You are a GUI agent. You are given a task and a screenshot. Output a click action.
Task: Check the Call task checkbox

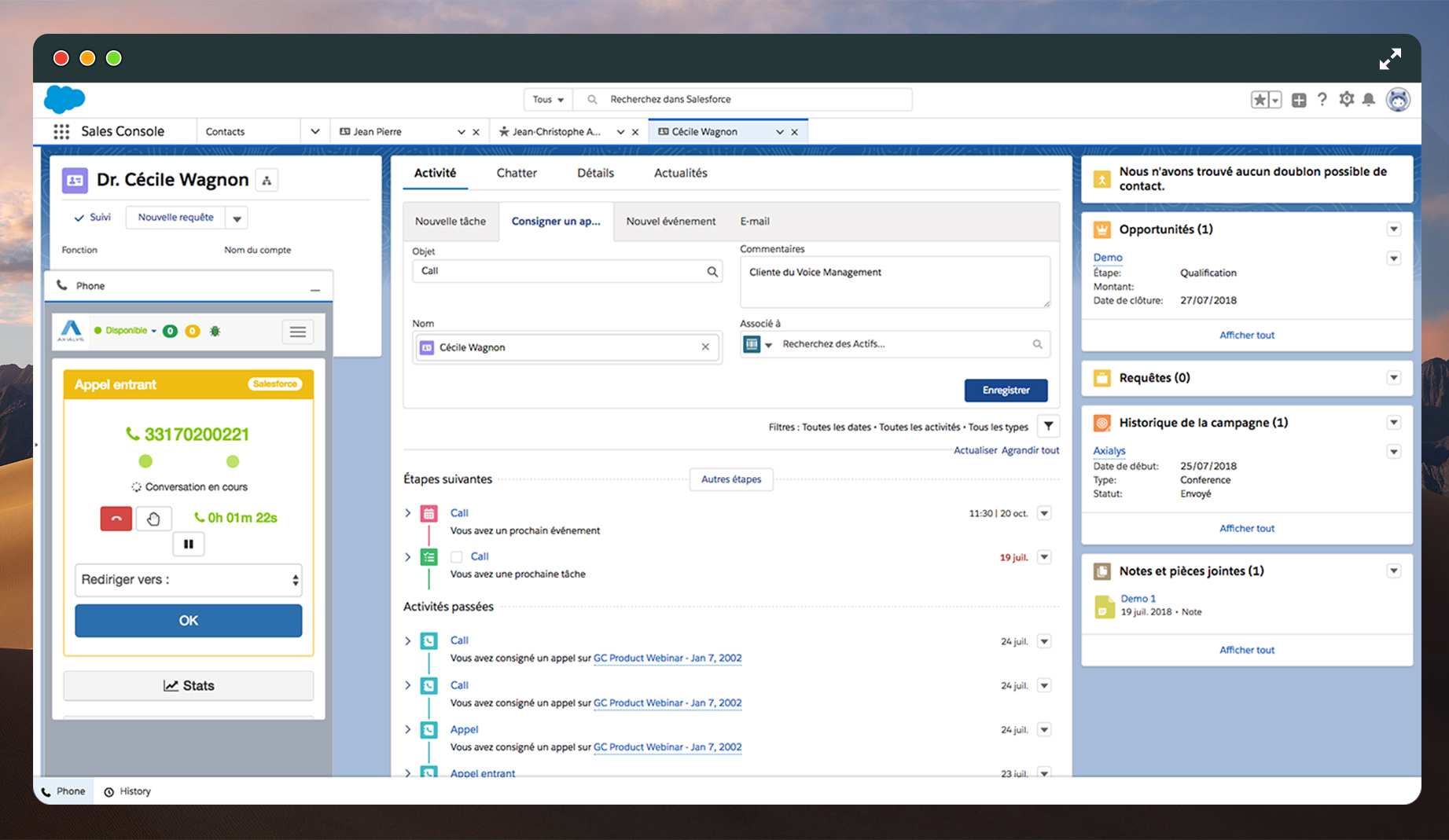click(456, 557)
